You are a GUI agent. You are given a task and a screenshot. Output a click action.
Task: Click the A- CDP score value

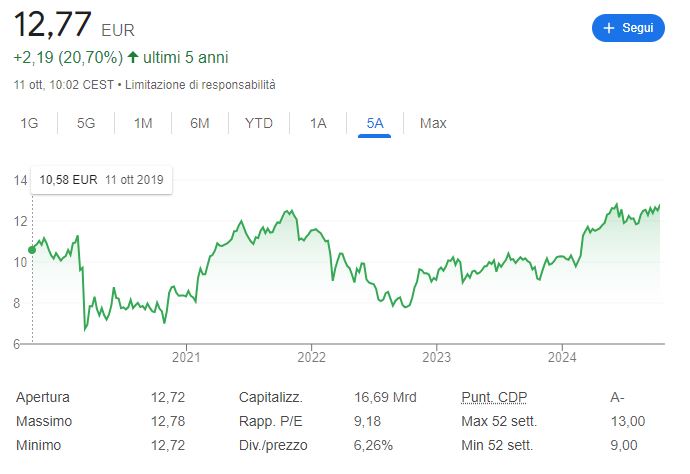617,397
